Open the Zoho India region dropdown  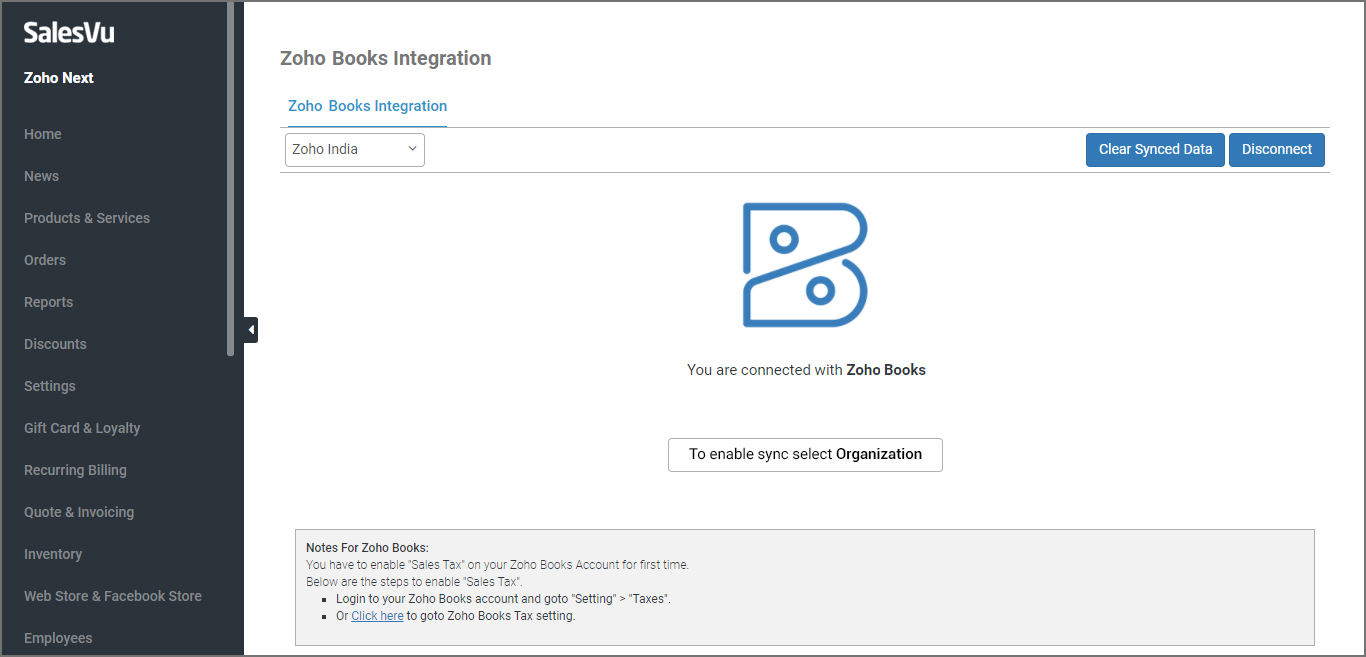355,150
